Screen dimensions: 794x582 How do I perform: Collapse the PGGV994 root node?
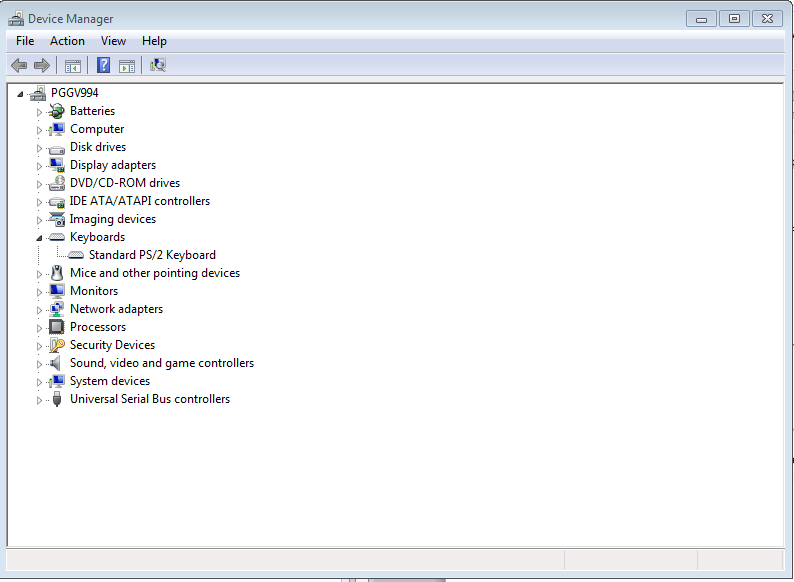(20, 94)
